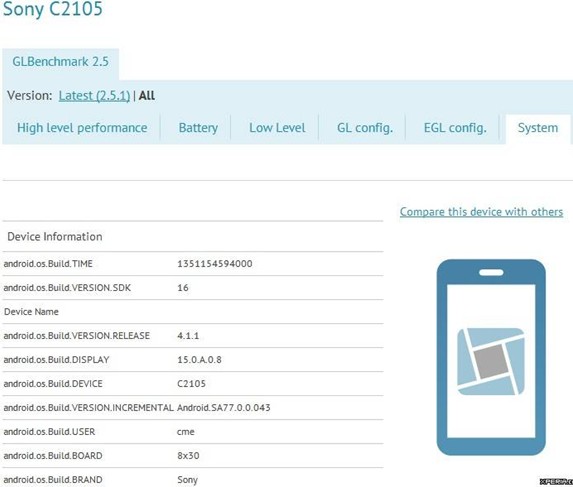Screen dimensions: 573x487
Task: Click the android.os.Build.BRAND label
Action: pyautogui.click(x=53, y=479)
